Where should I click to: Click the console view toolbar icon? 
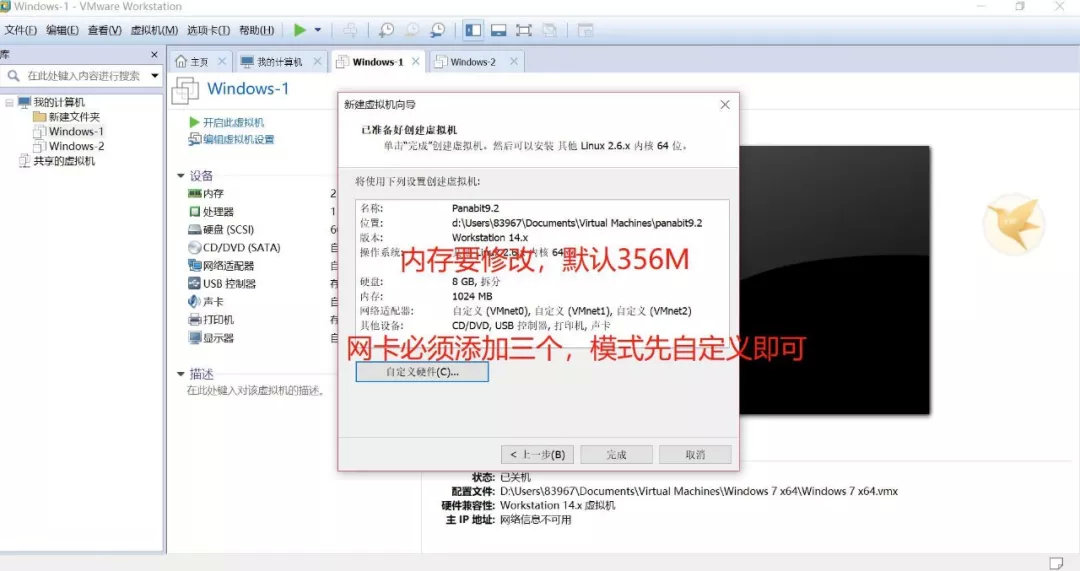pyautogui.click(x=585, y=30)
